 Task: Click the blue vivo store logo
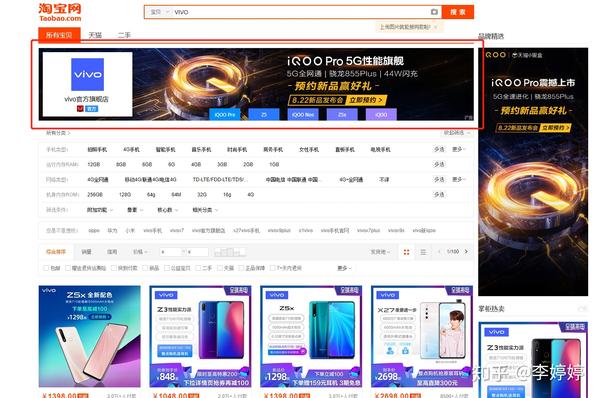pyautogui.click(x=87, y=74)
